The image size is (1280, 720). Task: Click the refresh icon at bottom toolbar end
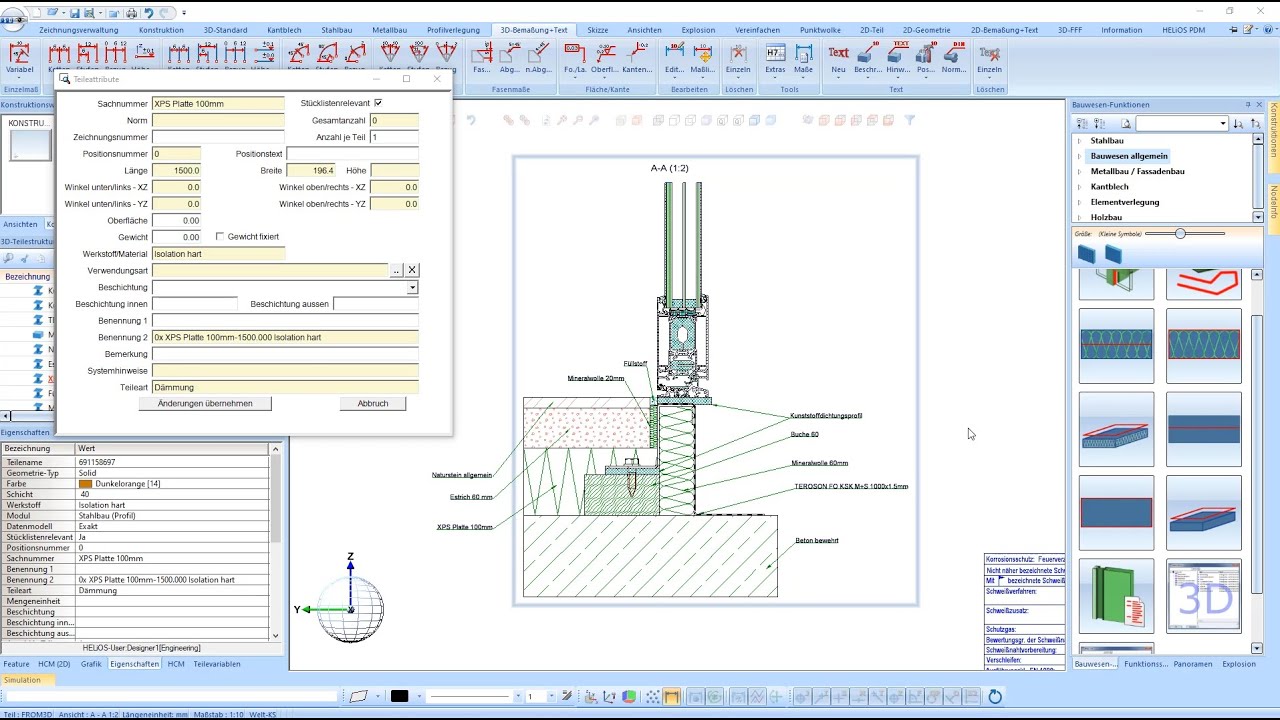[x=995, y=697]
